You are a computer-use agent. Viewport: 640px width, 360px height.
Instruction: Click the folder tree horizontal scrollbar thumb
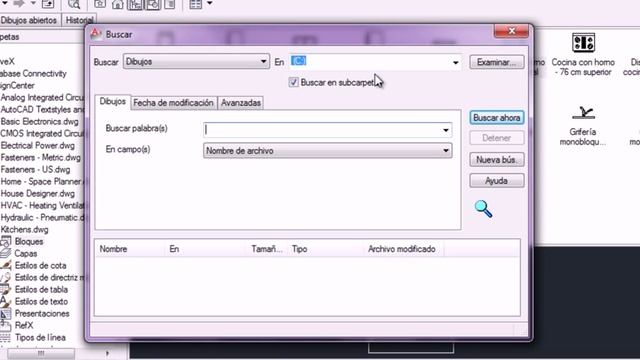41,353
